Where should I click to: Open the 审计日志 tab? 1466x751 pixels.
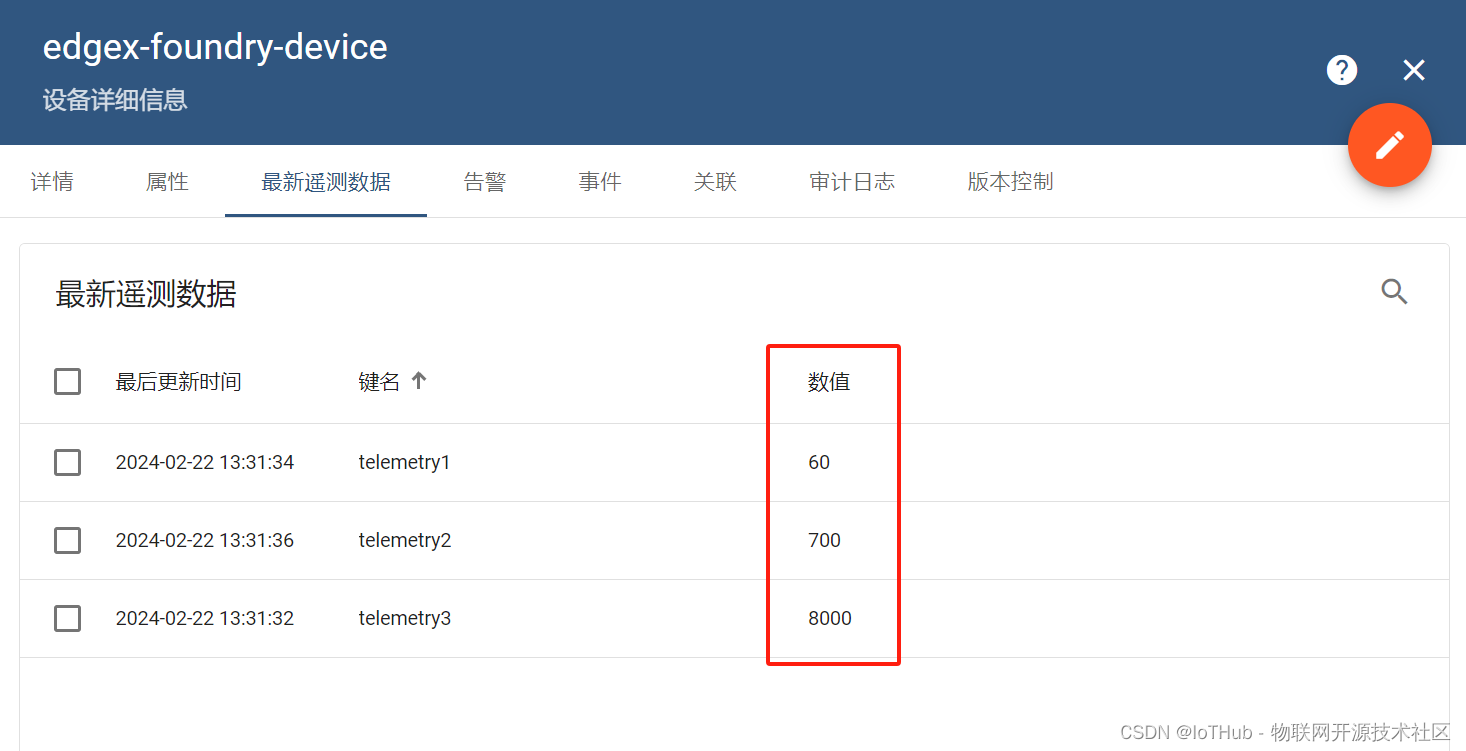pyautogui.click(x=852, y=181)
